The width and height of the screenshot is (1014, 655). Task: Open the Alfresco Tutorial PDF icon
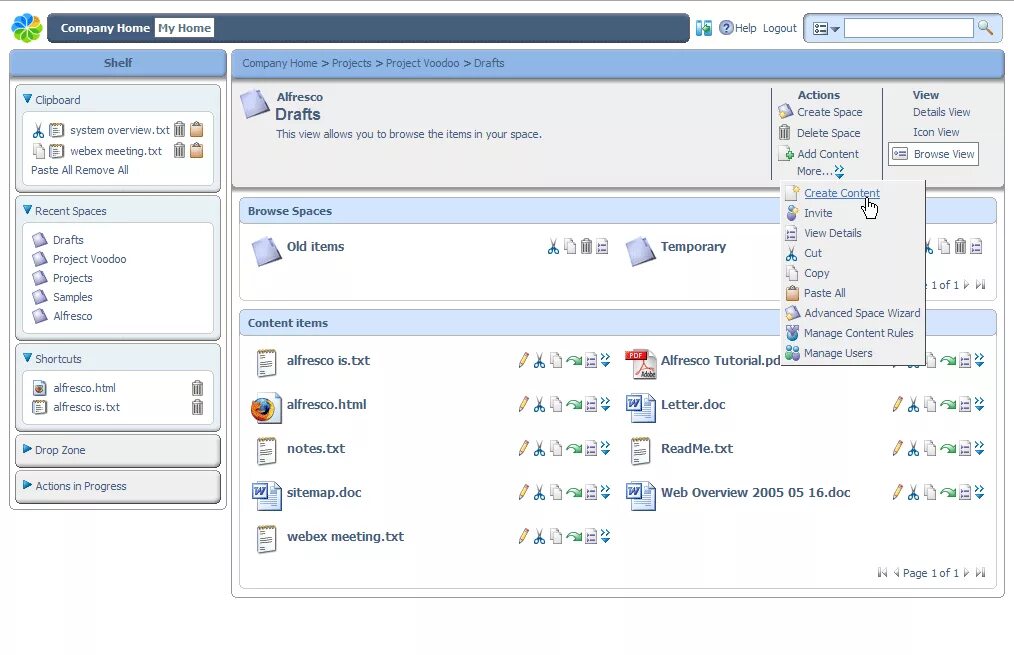point(640,363)
